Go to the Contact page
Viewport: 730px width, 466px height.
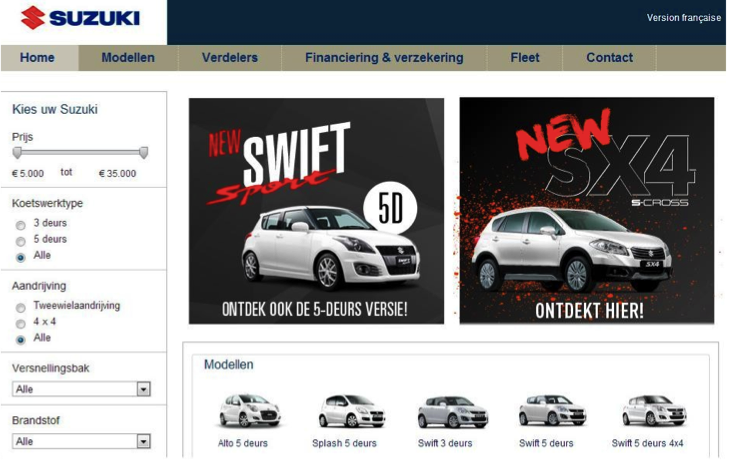coord(609,58)
